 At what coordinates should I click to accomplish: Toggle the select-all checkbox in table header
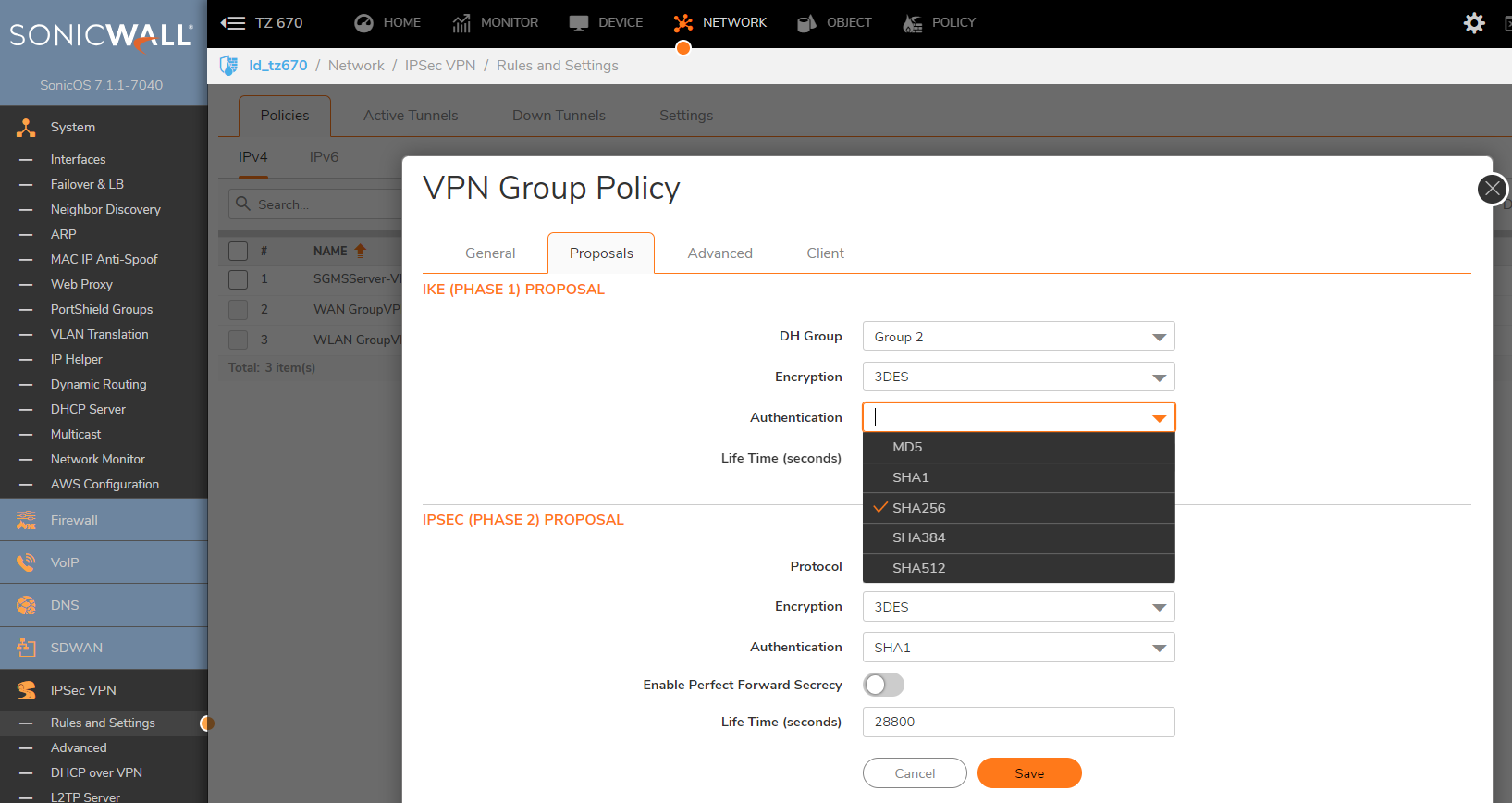[x=239, y=251]
